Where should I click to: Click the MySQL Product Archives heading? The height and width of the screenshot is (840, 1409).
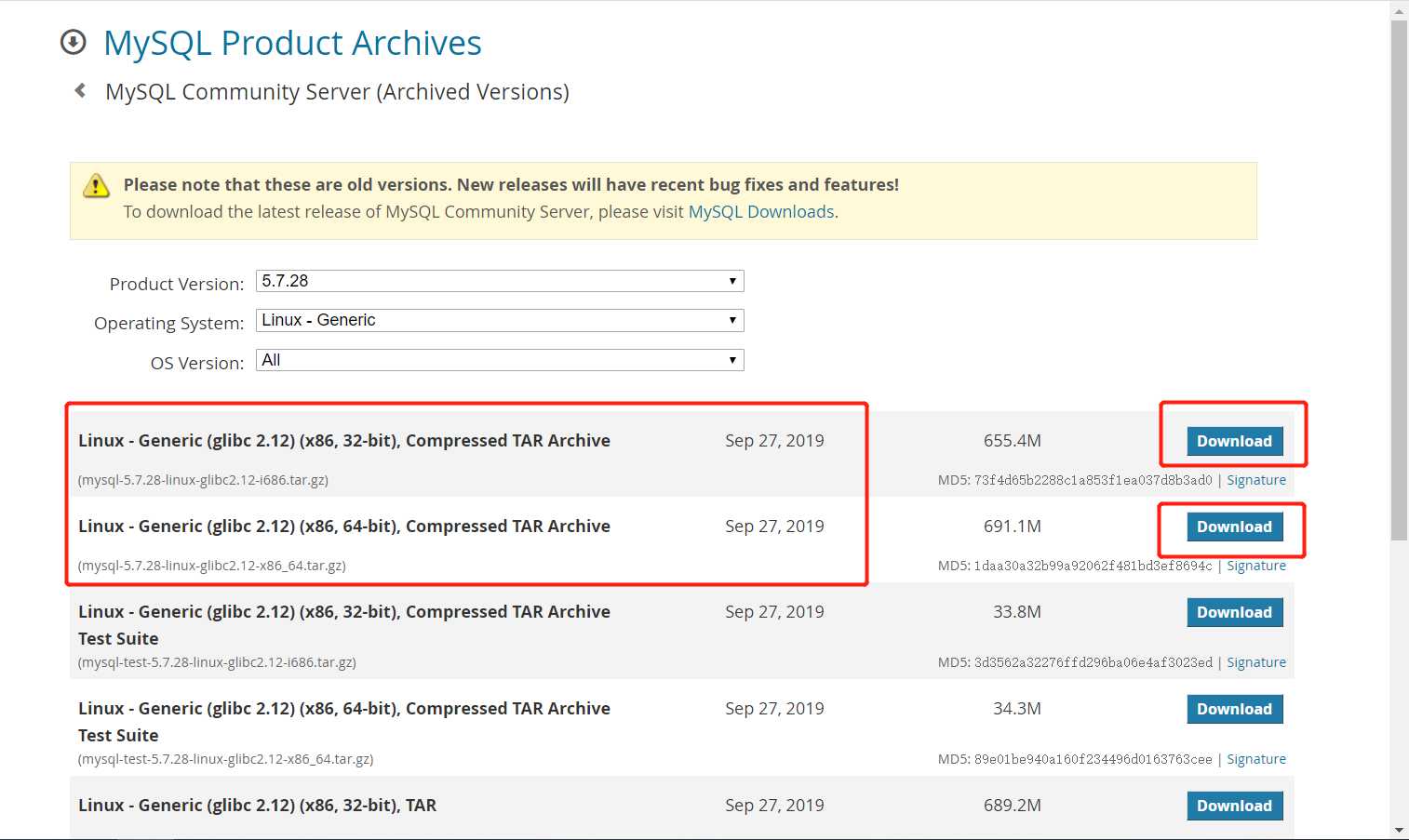[x=292, y=44]
